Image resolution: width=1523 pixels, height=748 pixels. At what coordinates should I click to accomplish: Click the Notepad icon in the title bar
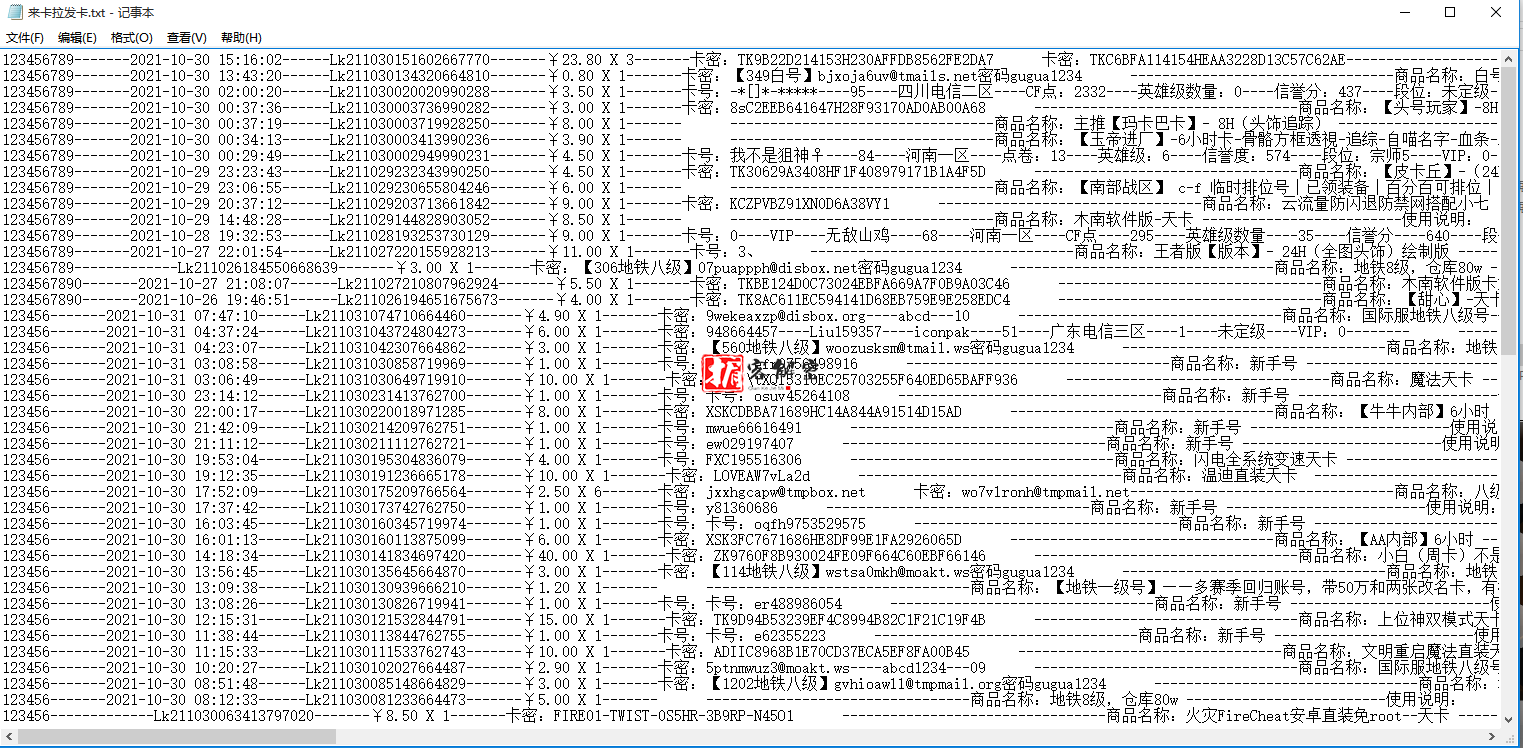(x=14, y=12)
